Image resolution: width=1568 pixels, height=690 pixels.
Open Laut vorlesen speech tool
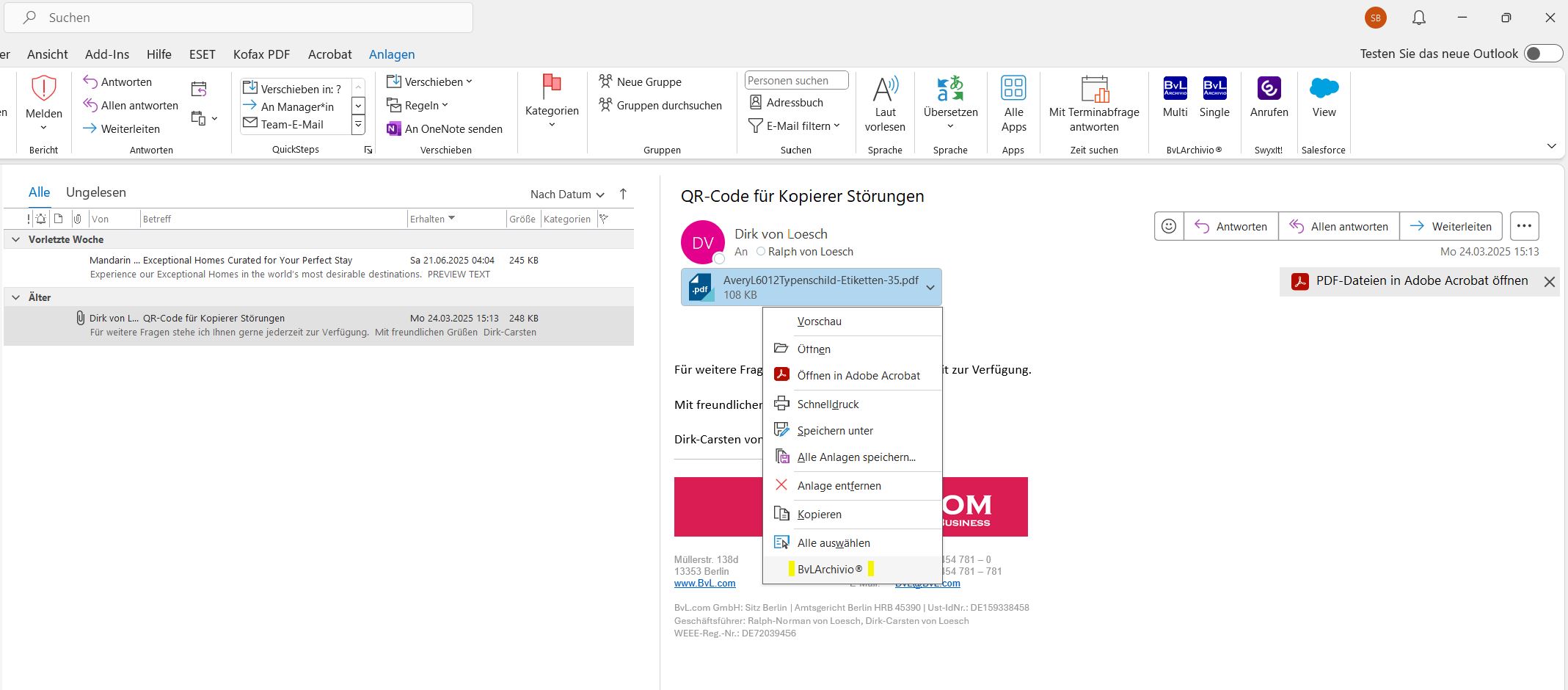coord(885,90)
